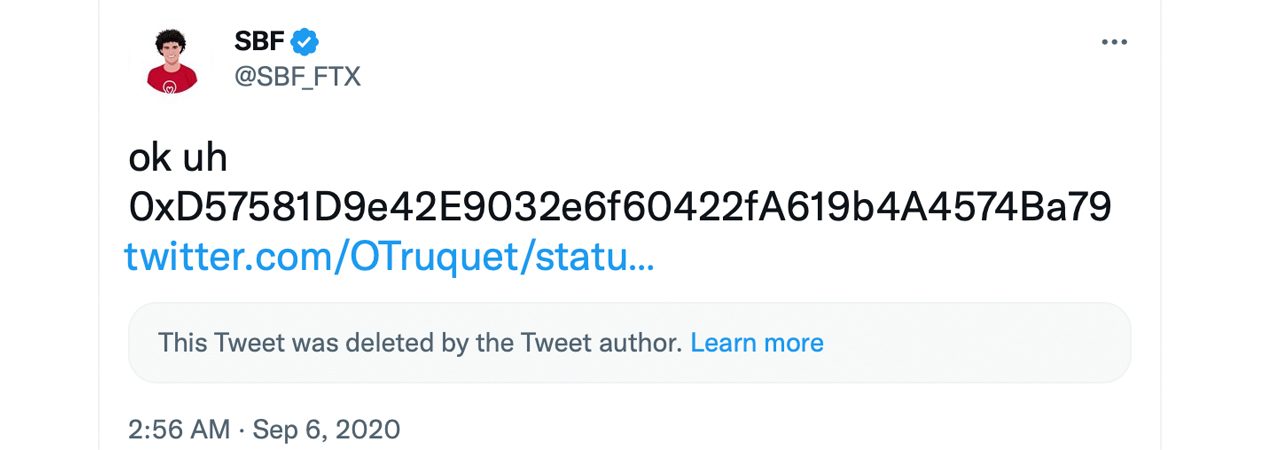Click the "Sep 6, 2020" date
This screenshot has height=450, width=1280.
pos(326,430)
